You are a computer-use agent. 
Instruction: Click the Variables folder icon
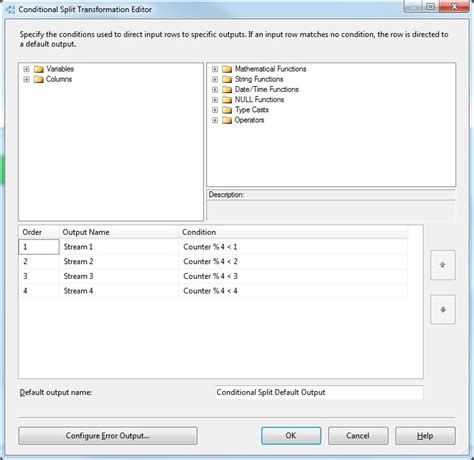tap(39, 69)
